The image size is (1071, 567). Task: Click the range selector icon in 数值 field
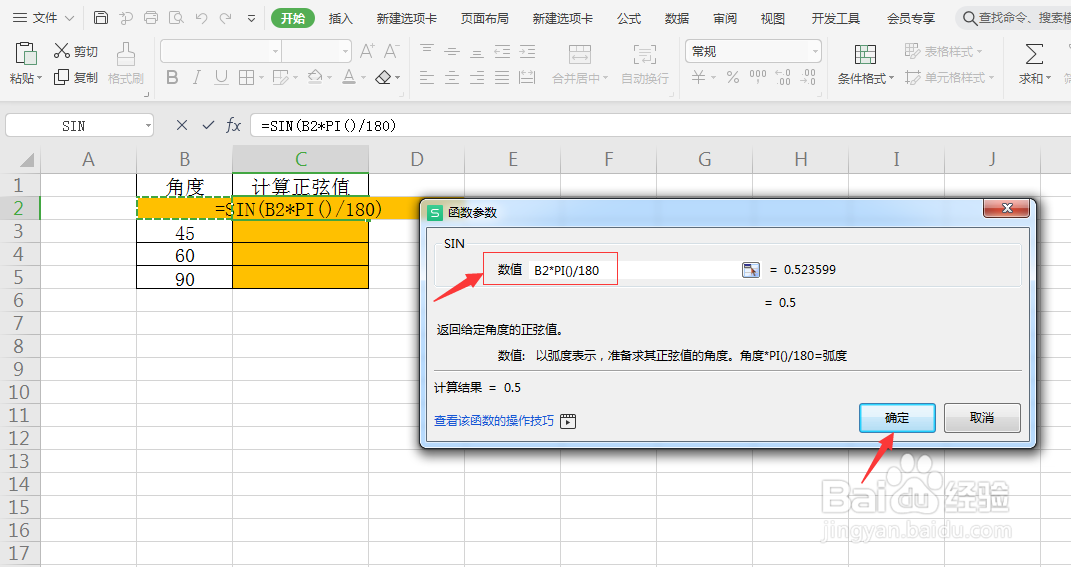click(x=751, y=270)
